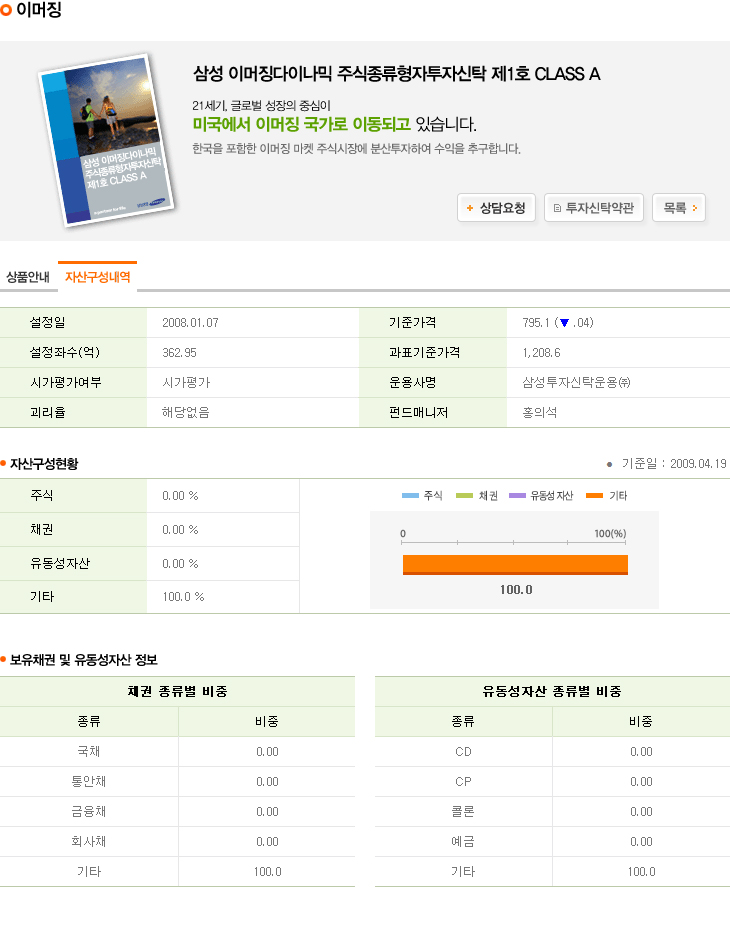Click the green 채권 legend swatch
The height and width of the screenshot is (931, 730).
[464, 496]
